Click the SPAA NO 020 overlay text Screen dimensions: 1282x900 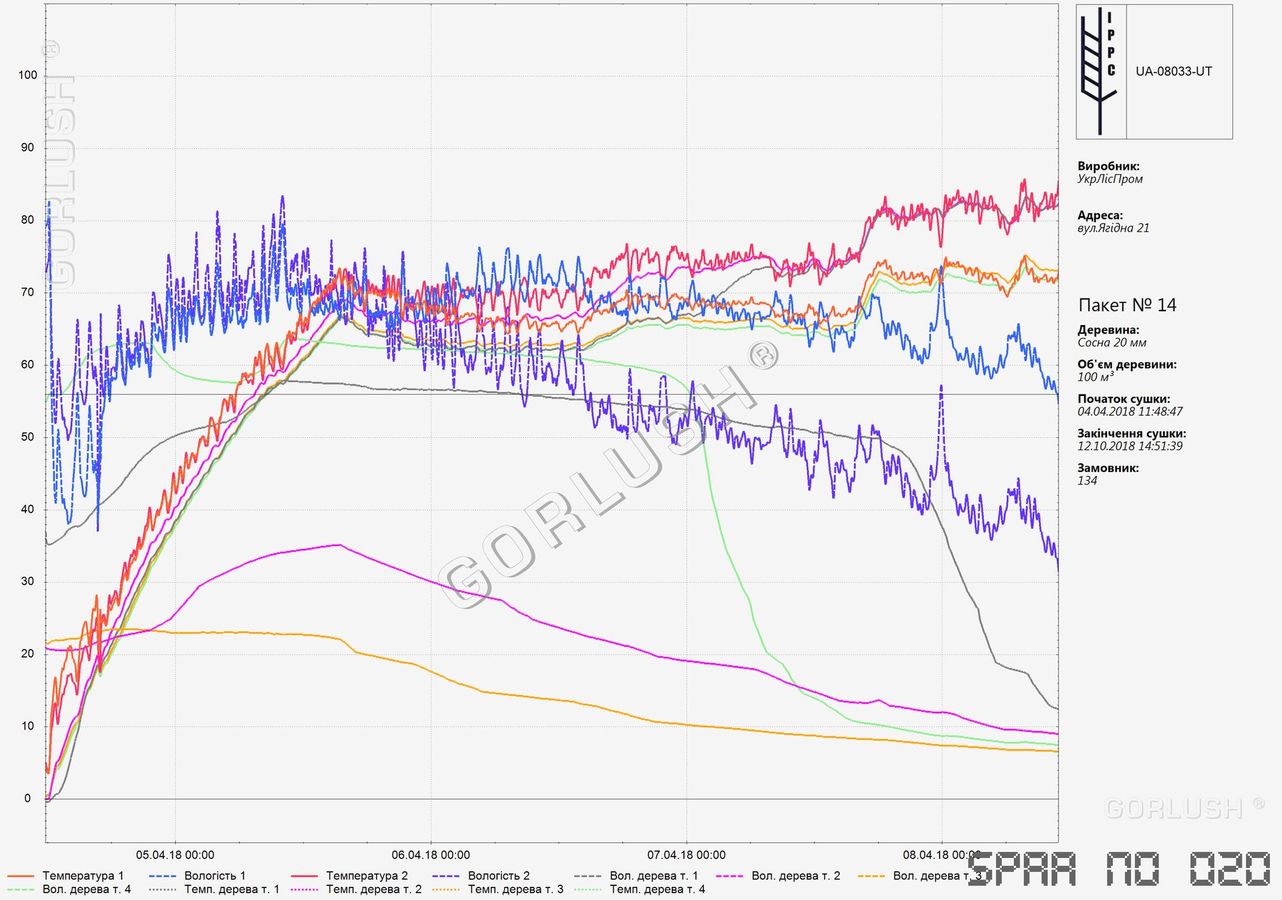click(1118, 868)
